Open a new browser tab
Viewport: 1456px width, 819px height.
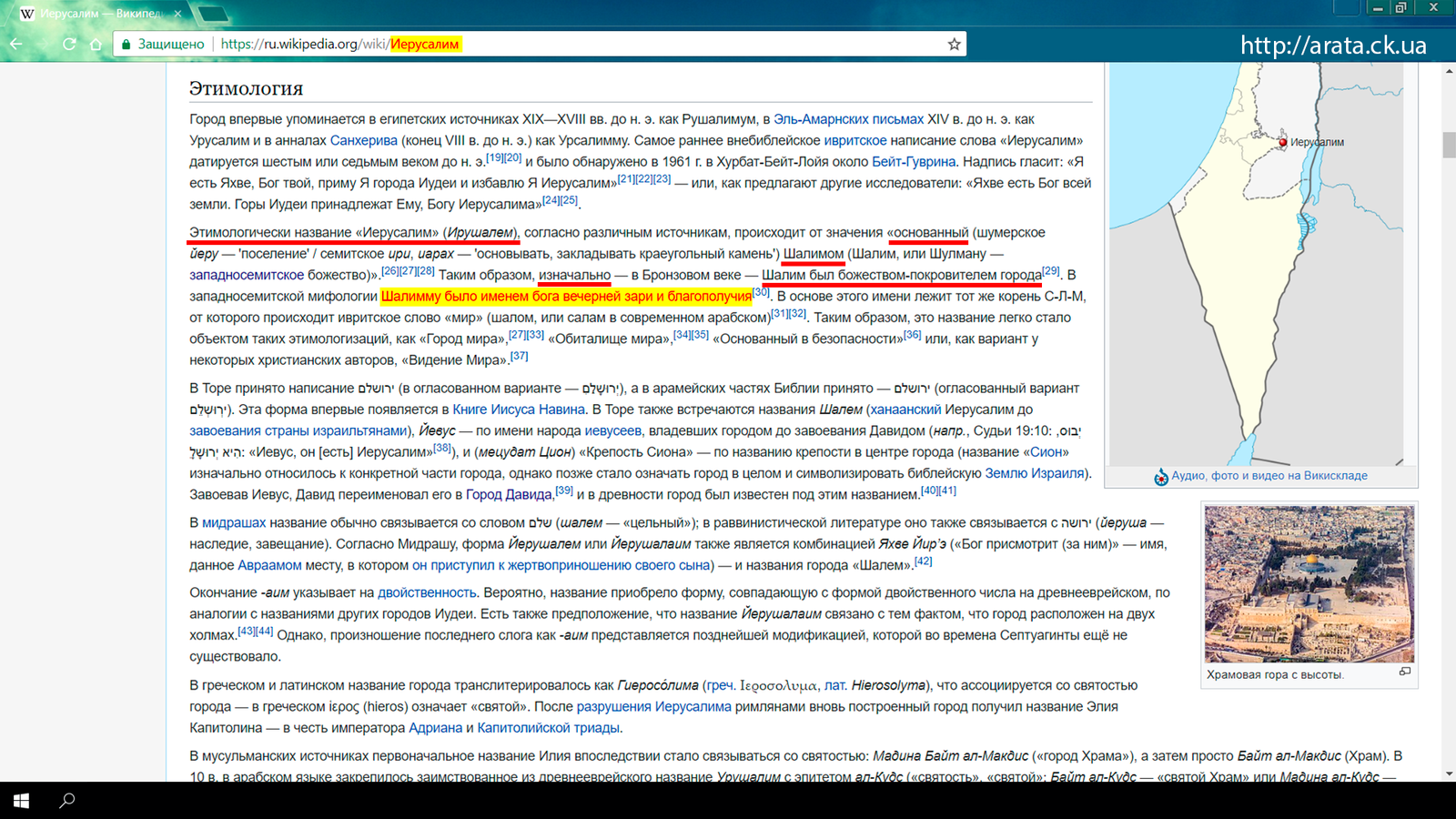(x=213, y=14)
